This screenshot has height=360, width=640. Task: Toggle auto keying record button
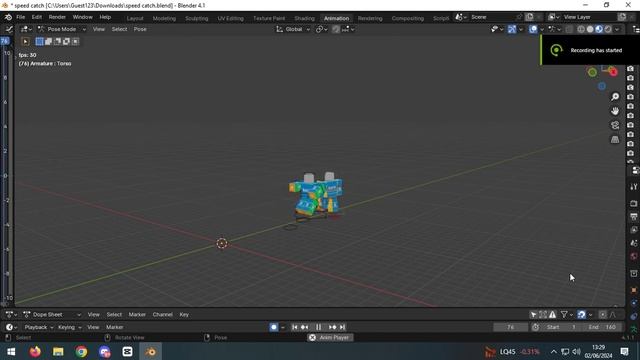click(274, 327)
